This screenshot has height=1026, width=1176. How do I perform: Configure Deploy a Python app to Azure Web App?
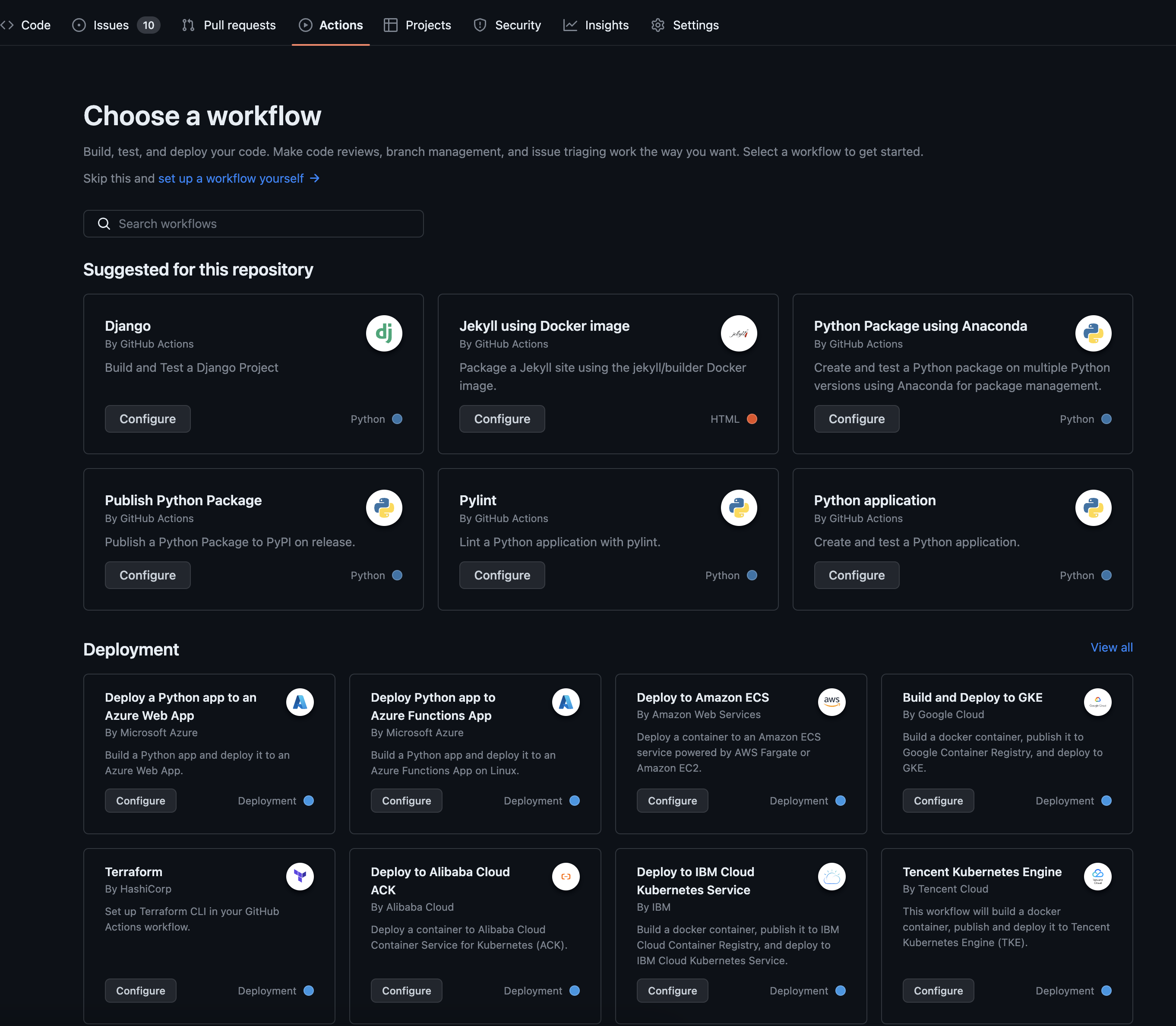141,801
